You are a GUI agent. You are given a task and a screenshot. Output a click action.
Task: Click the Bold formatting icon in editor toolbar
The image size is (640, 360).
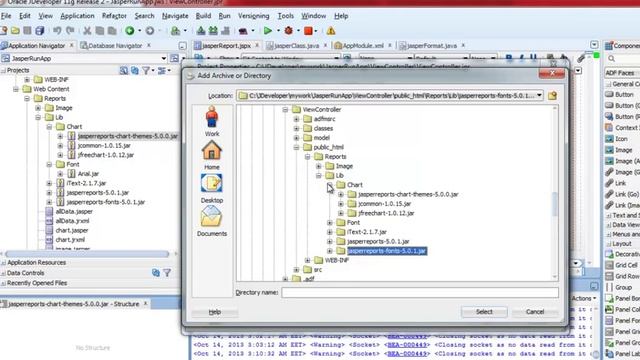tap(509, 58)
